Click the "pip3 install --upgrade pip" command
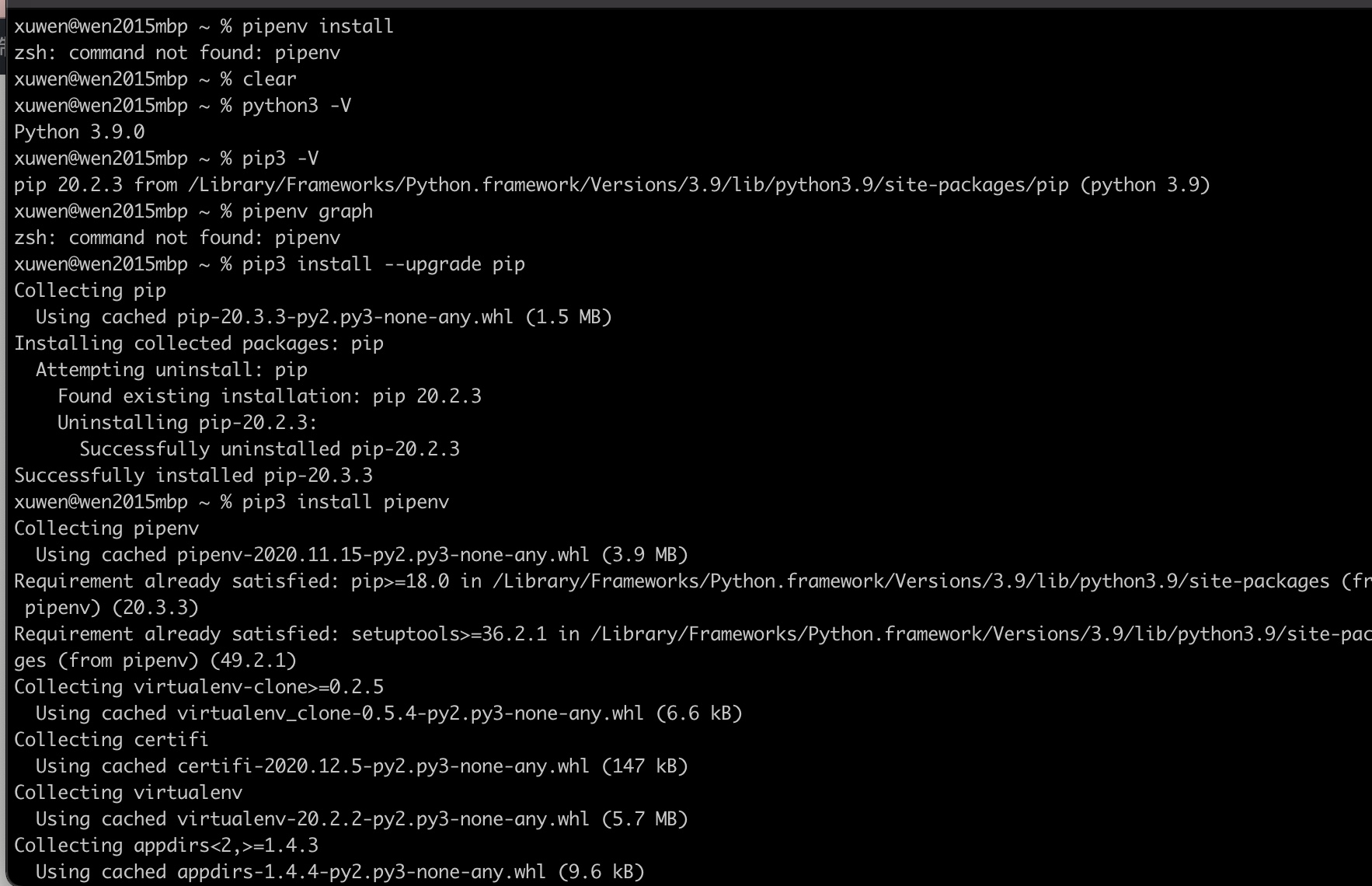 [383, 264]
